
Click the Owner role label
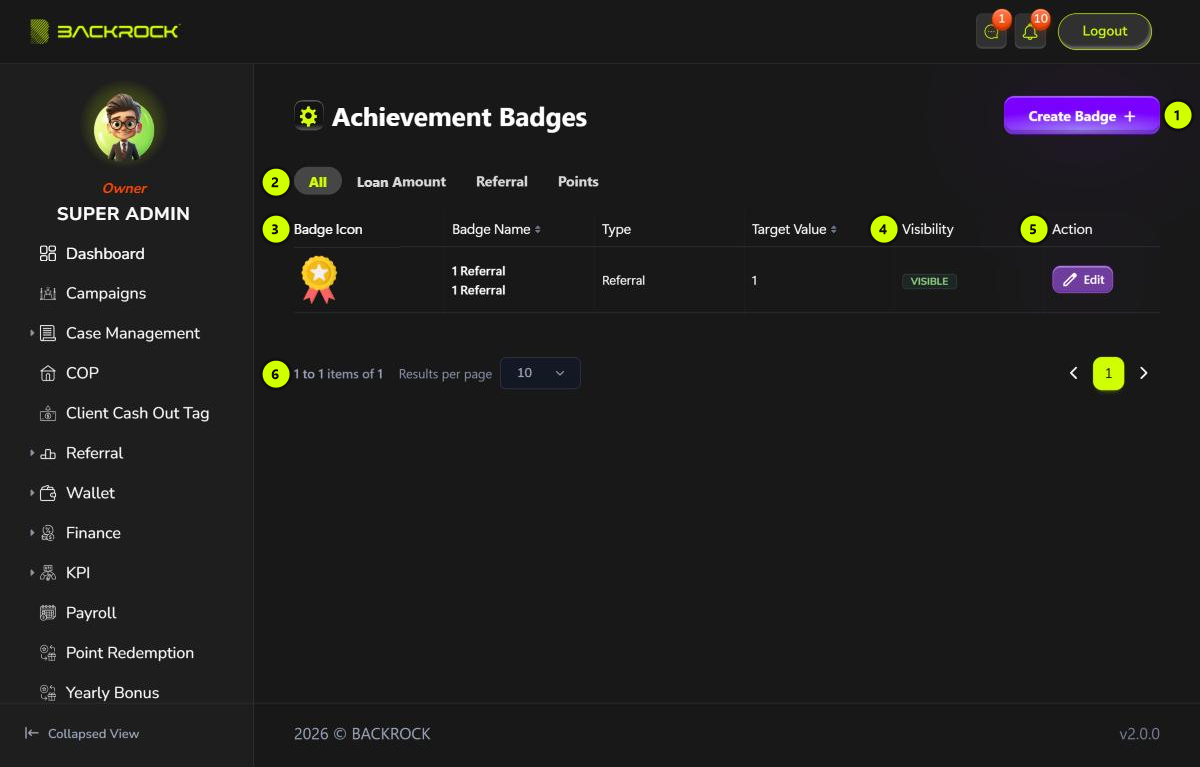[x=124, y=188]
